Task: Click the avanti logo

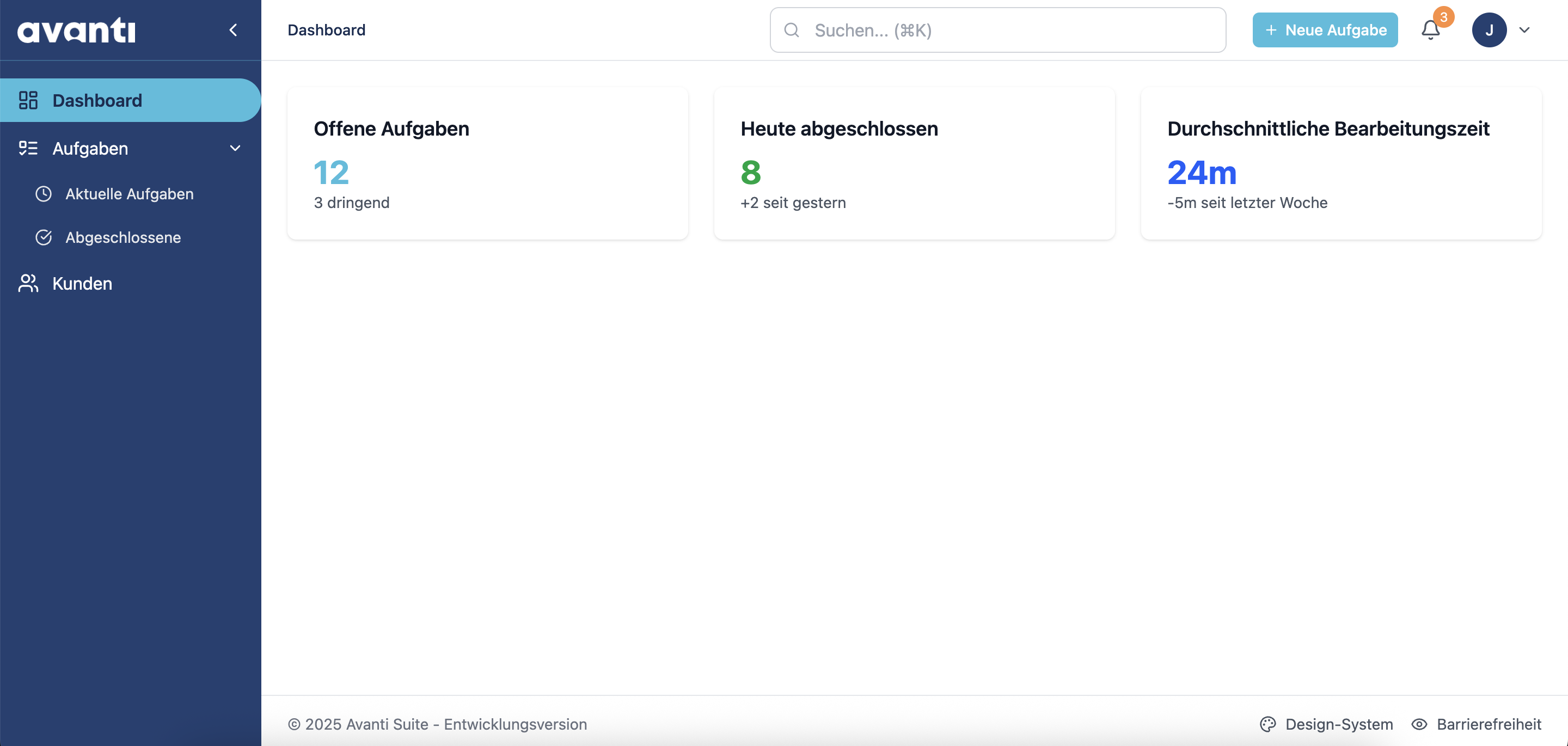Action: 76,30
